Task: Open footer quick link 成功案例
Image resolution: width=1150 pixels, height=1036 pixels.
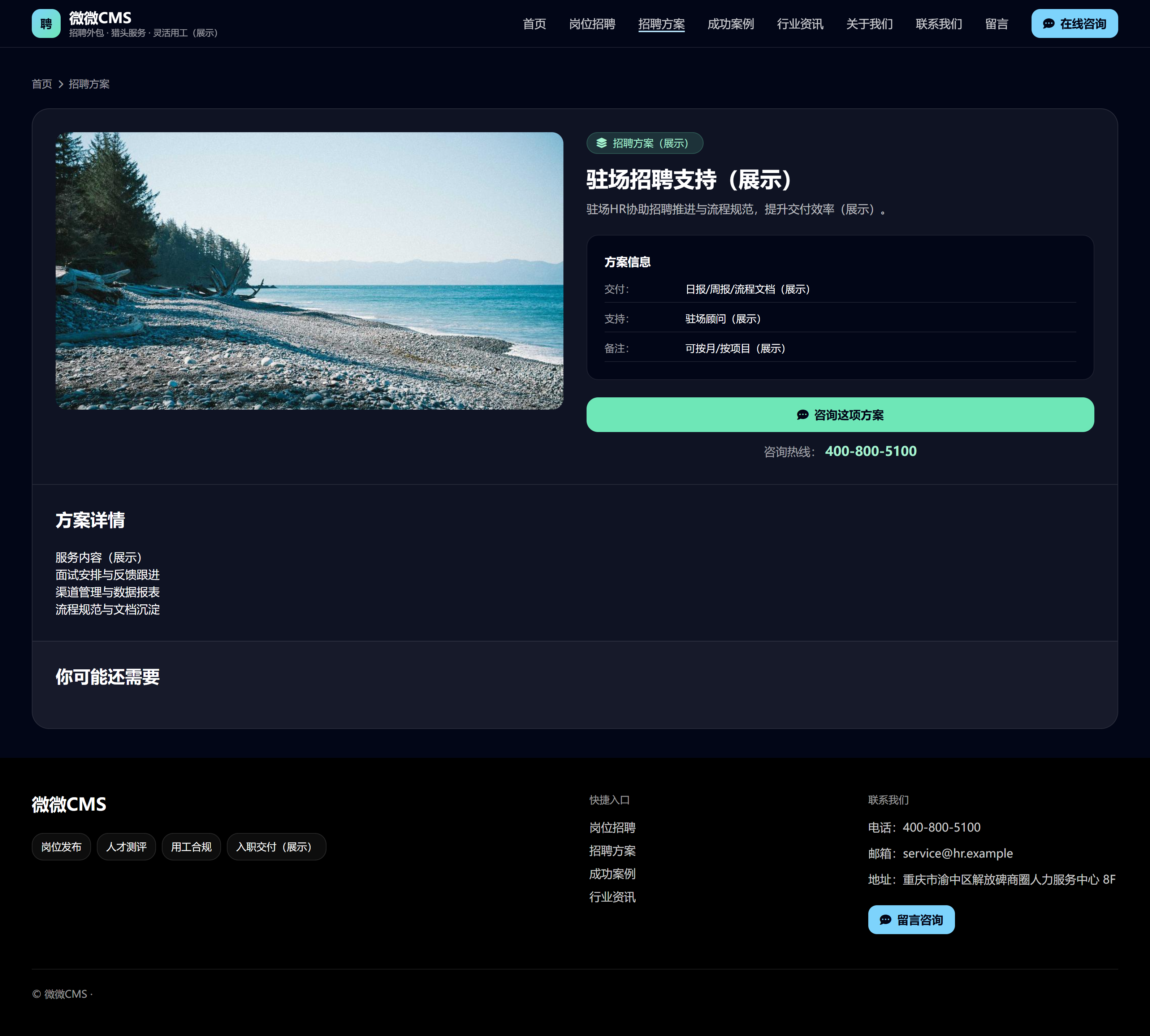Action: [x=612, y=874]
